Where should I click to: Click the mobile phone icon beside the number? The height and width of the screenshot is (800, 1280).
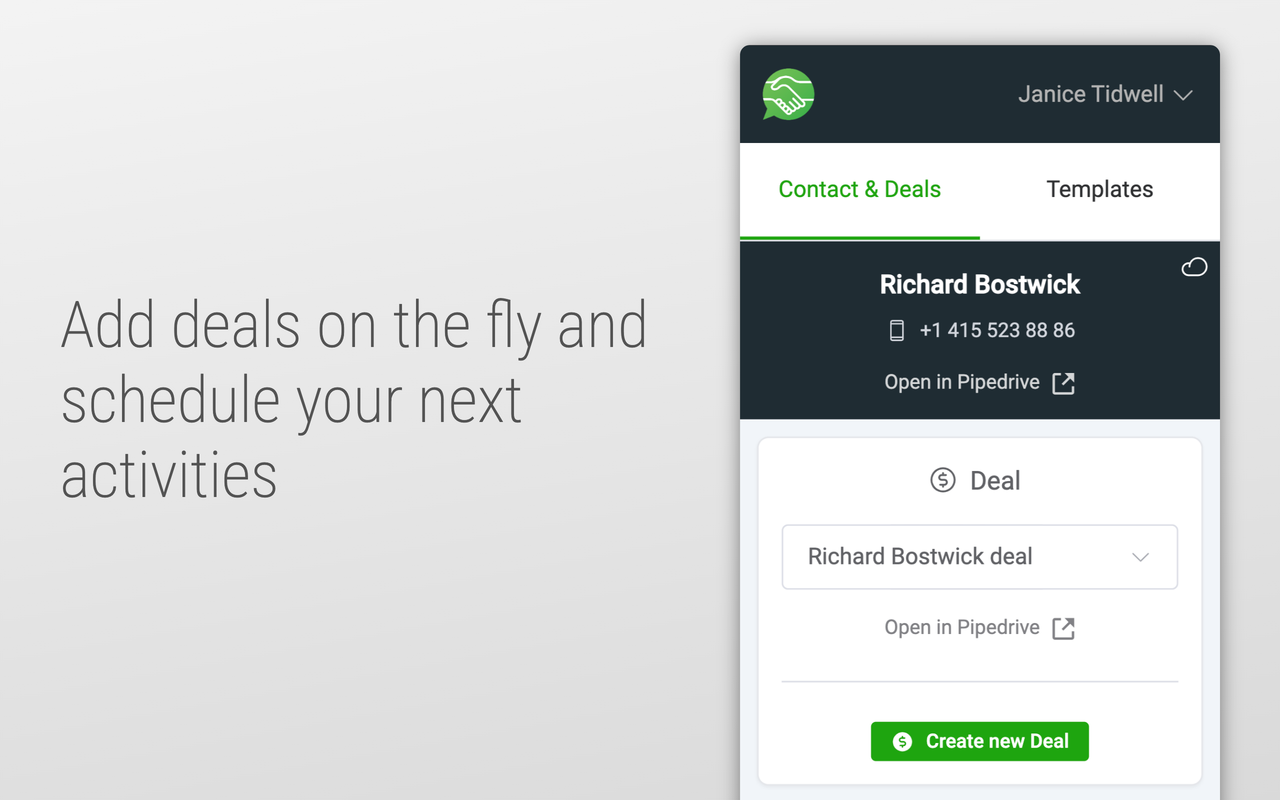pos(897,330)
